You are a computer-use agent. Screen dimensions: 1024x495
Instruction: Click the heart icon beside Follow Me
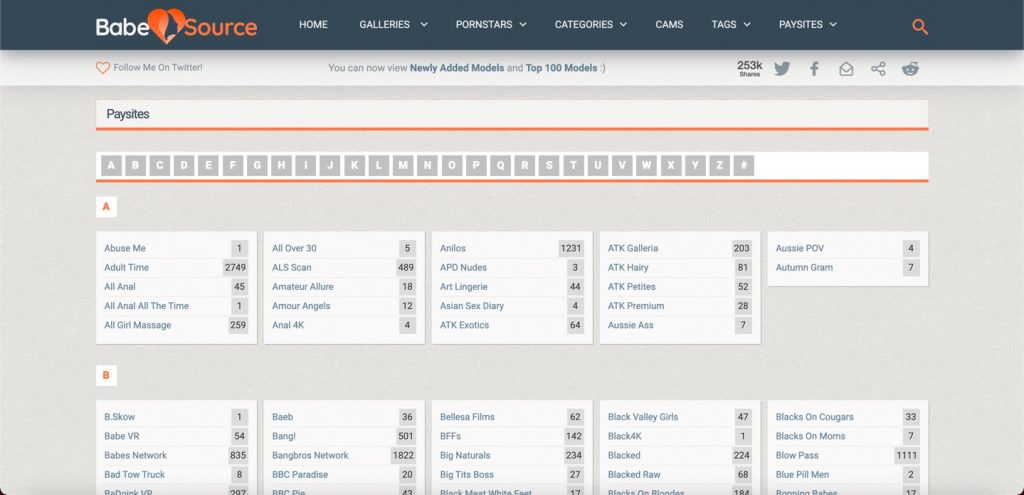103,67
